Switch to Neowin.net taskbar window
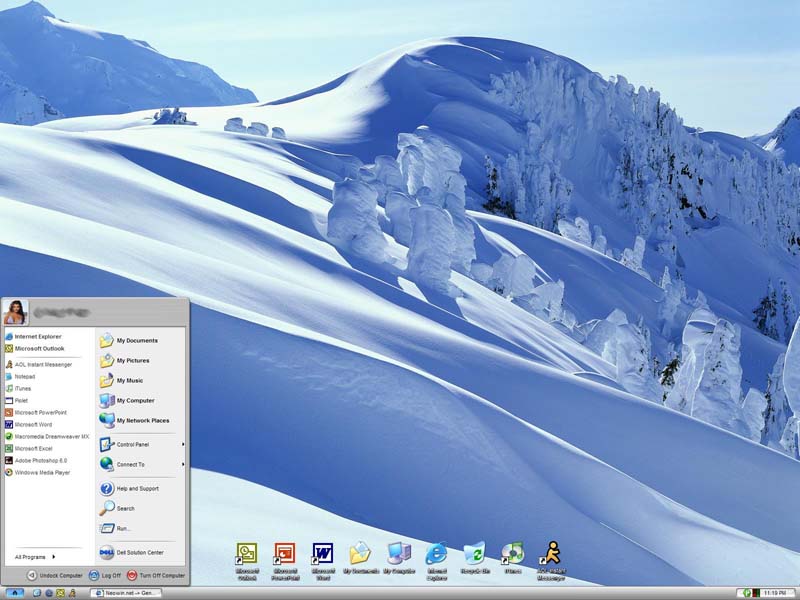This screenshot has height=600, width=800. (x=125, y=593)
